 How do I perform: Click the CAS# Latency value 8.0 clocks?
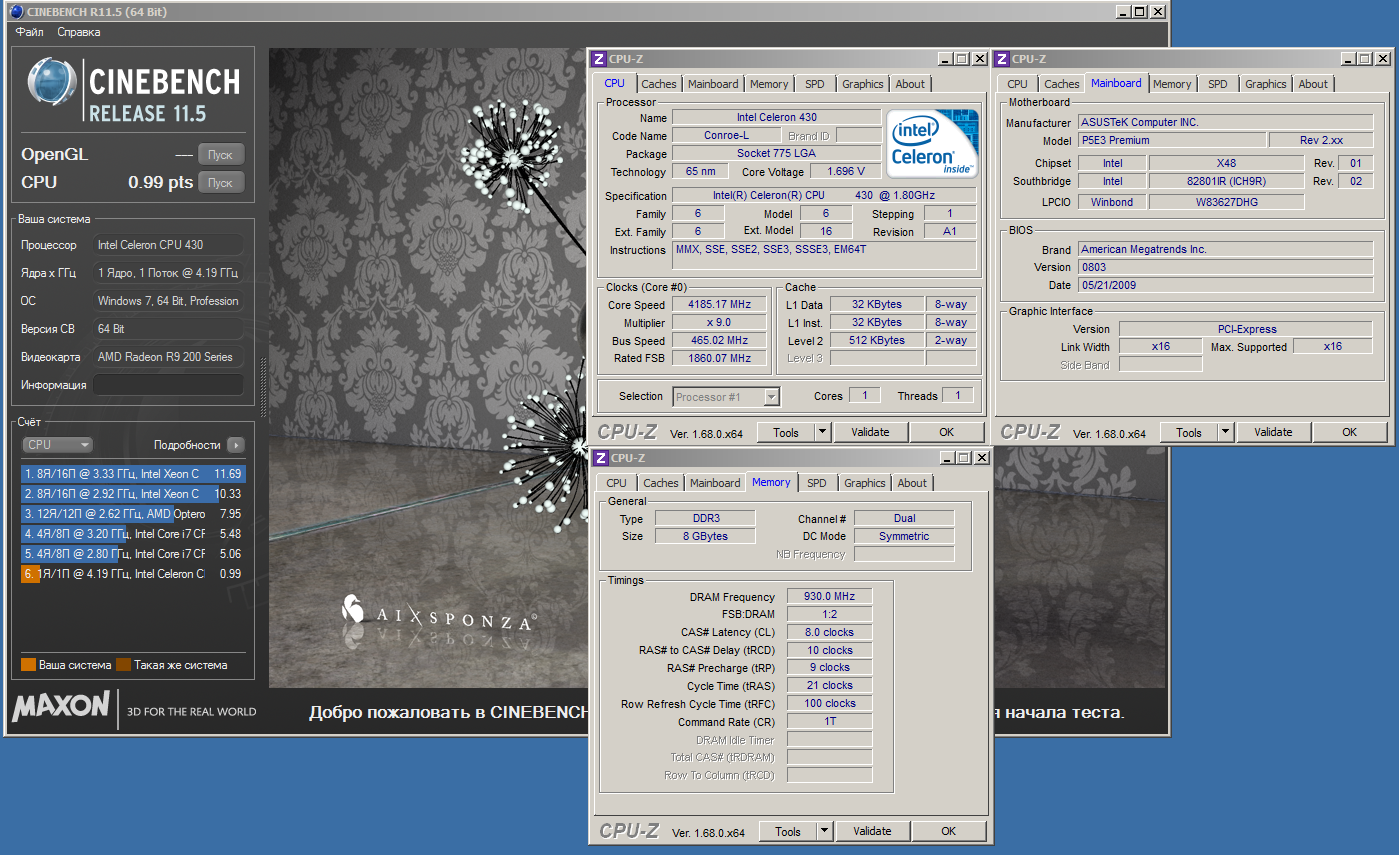click(830, 632)
